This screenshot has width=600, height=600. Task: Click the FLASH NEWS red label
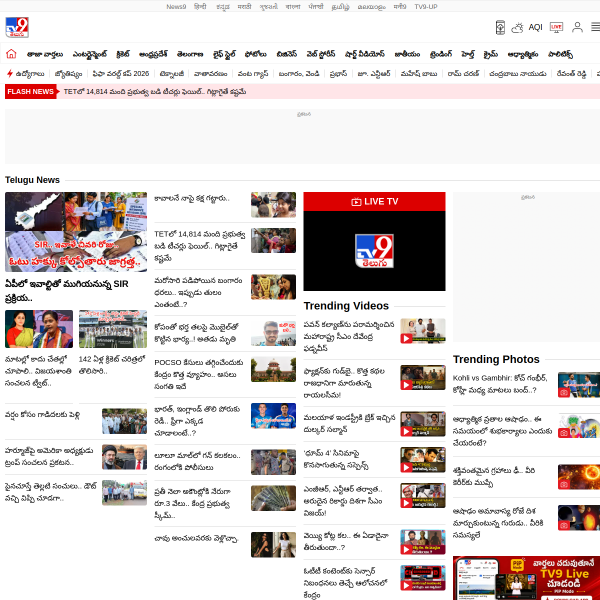click(x=31, y=92)
